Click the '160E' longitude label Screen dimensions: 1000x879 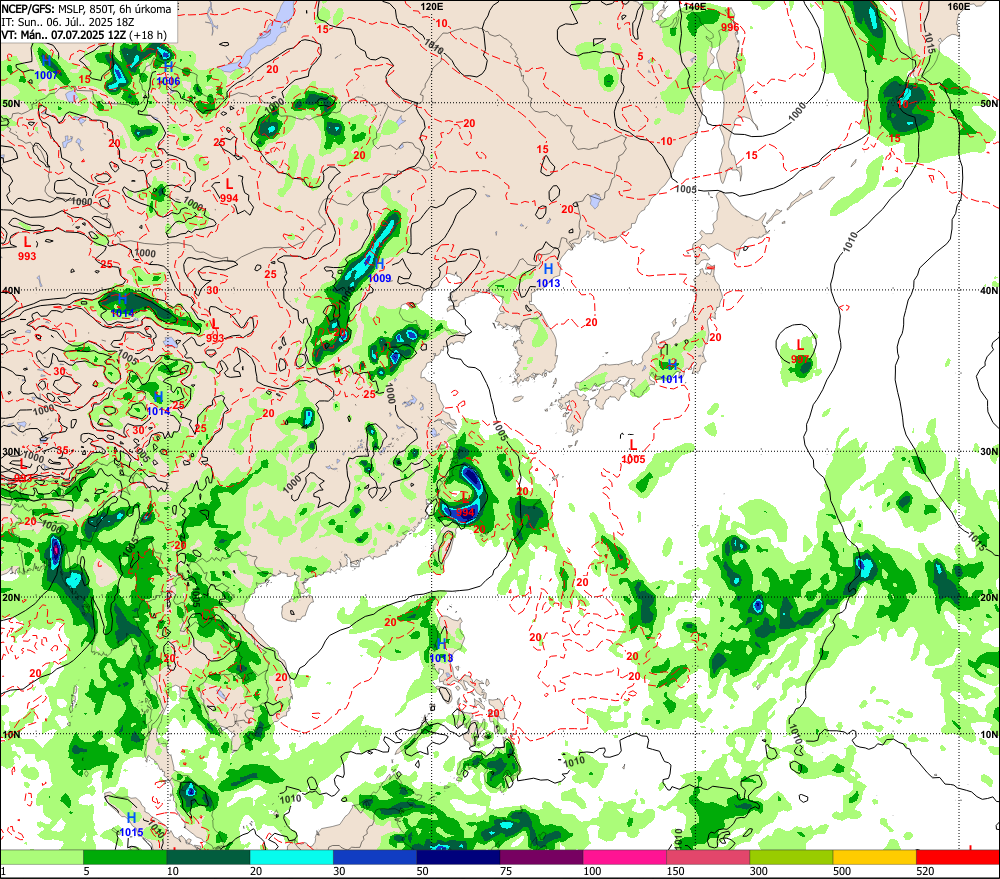click(959, 6)
